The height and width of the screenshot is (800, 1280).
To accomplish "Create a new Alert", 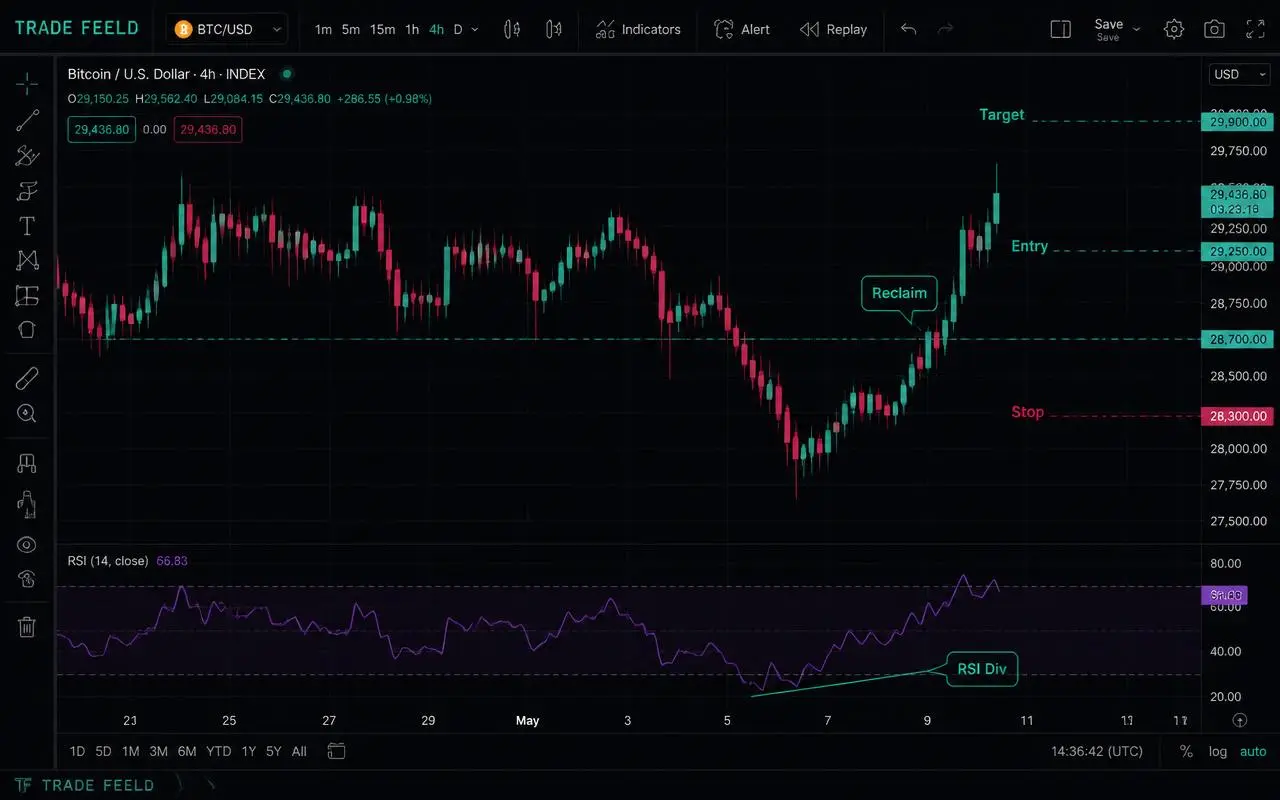I will pyautogui.click(x=742, y=29).
